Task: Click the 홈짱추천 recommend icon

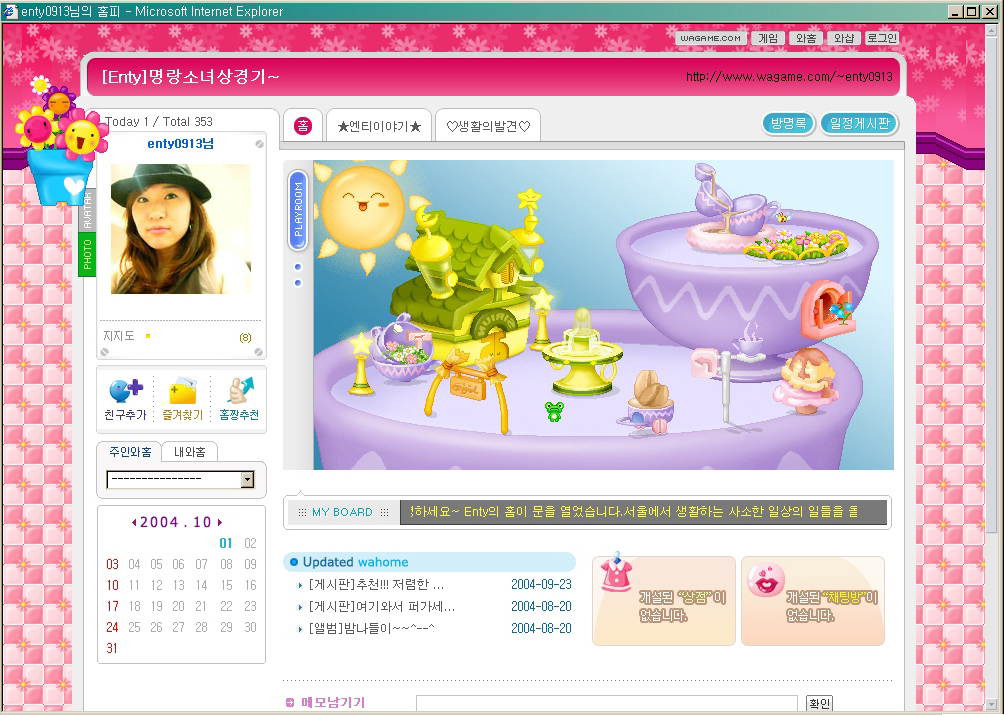Action: 239,390
